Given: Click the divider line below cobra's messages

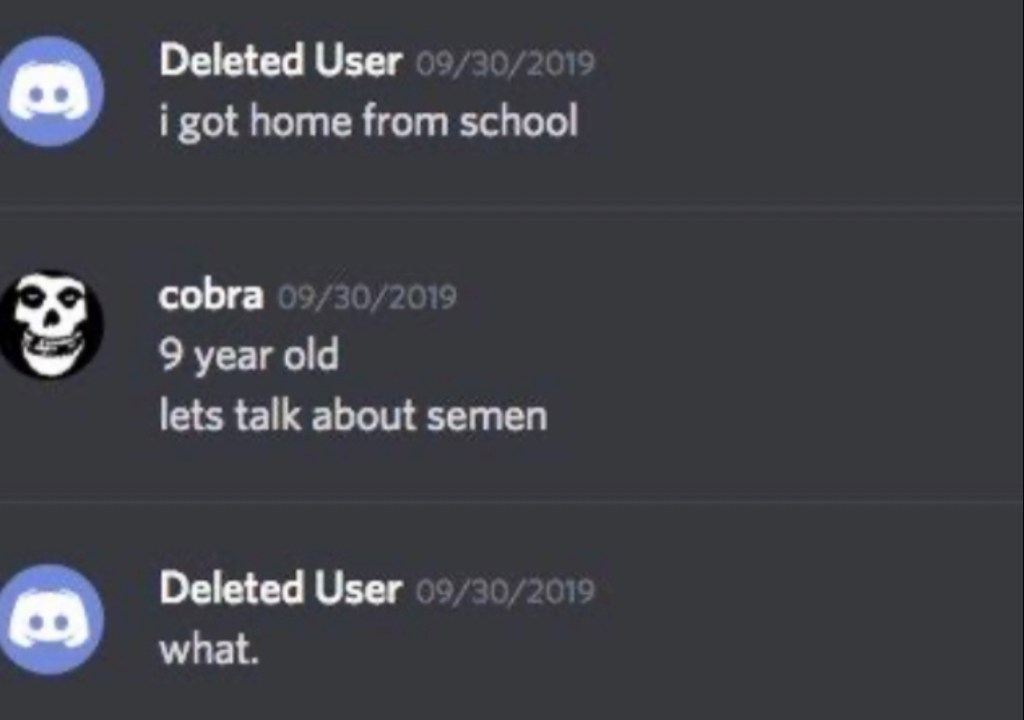Looking at the screenshot, I should tap(512, 501).
